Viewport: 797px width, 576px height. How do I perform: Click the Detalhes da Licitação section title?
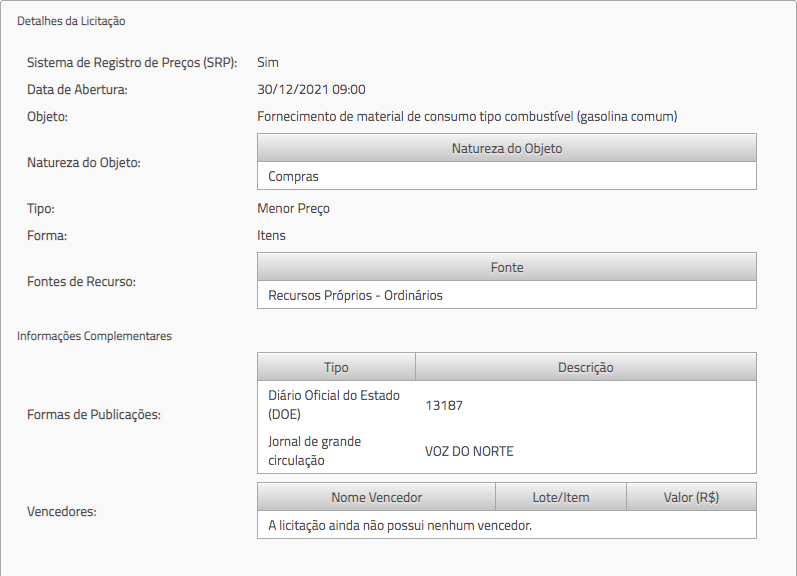(71, 20)
